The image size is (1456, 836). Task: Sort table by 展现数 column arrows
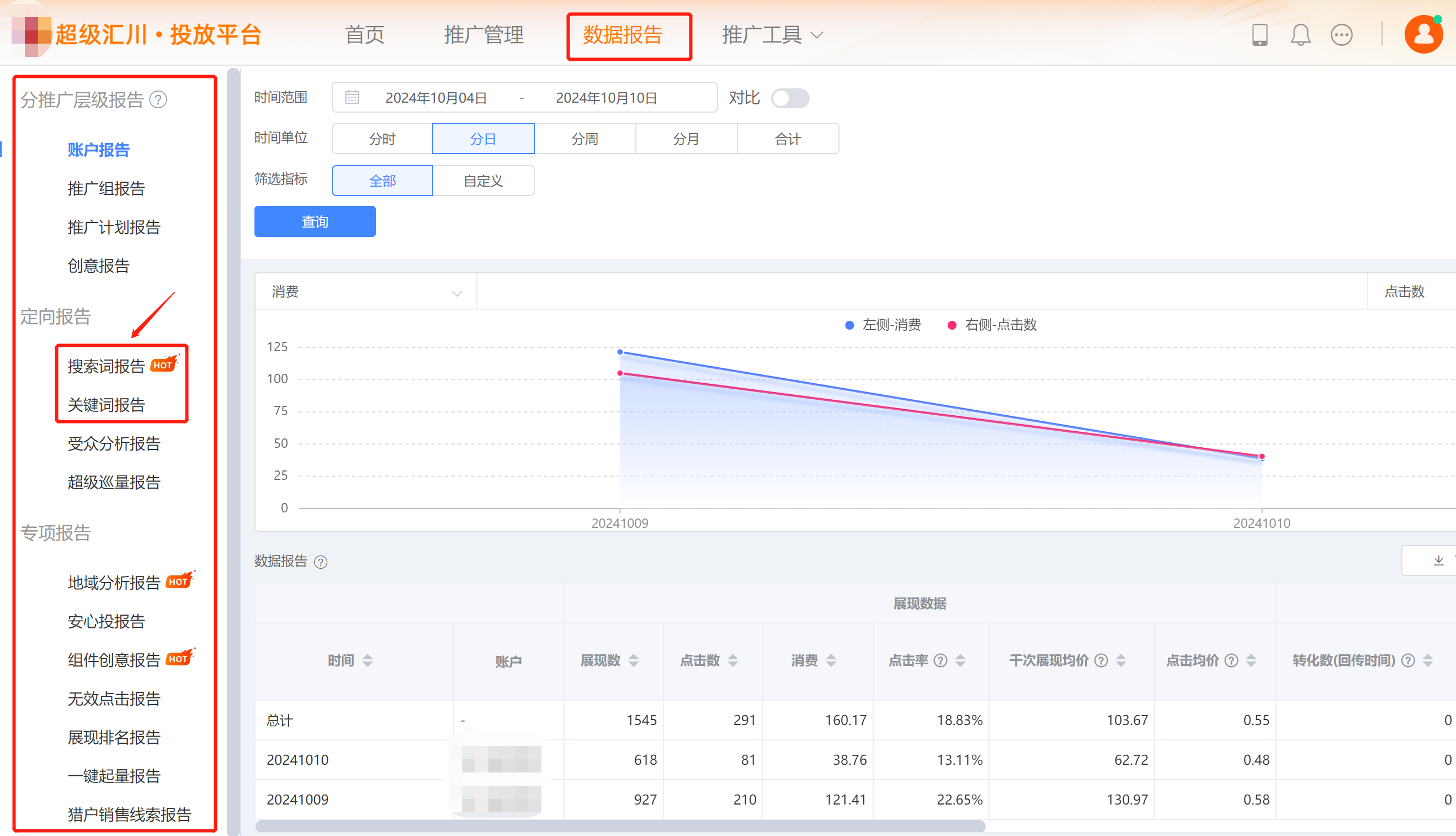click(x=634, y=661)
